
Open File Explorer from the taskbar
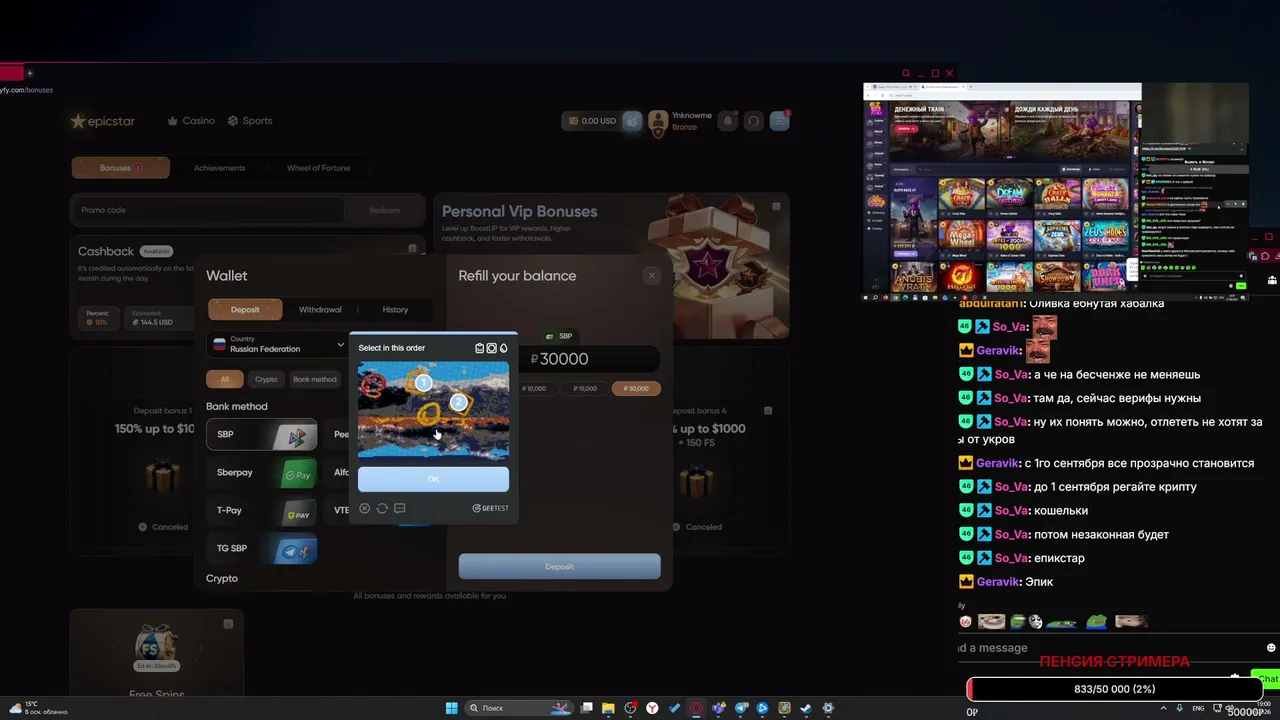pos(608,708)
